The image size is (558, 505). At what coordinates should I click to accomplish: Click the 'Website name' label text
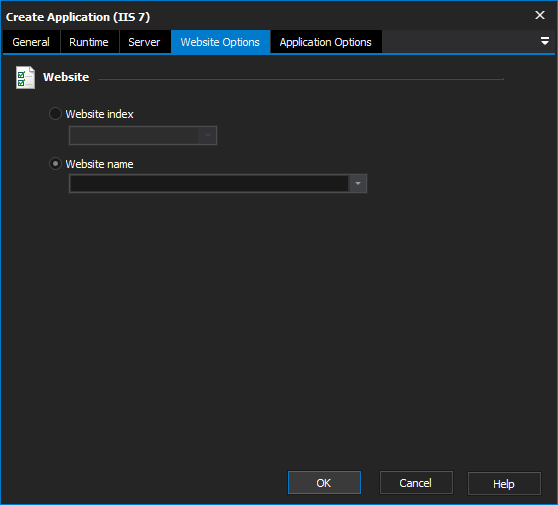point(99,164)
